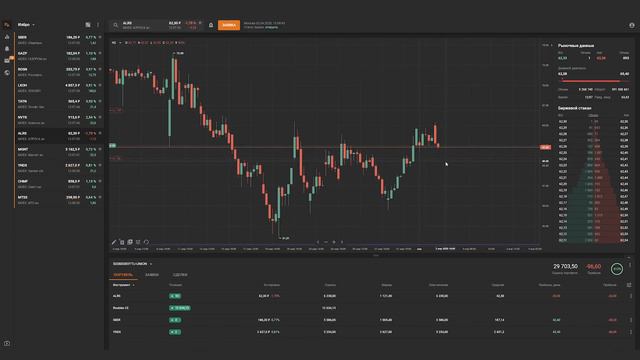Click the second icon in left sidebar below logo
Image resolution: width=640 pixels, height=360 pixels.
[7, 37]
